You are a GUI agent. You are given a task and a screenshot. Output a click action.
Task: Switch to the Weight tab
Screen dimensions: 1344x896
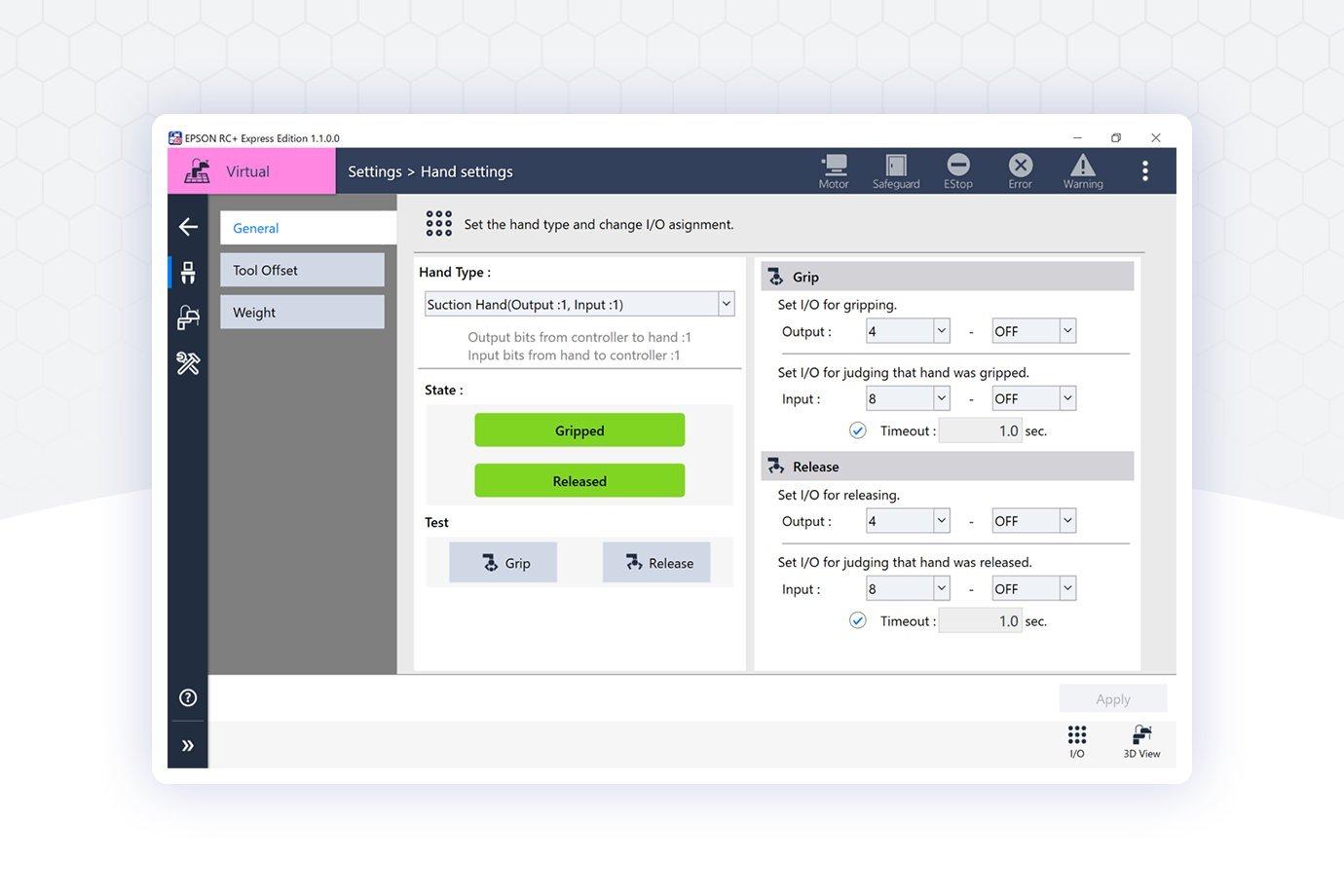302,312
